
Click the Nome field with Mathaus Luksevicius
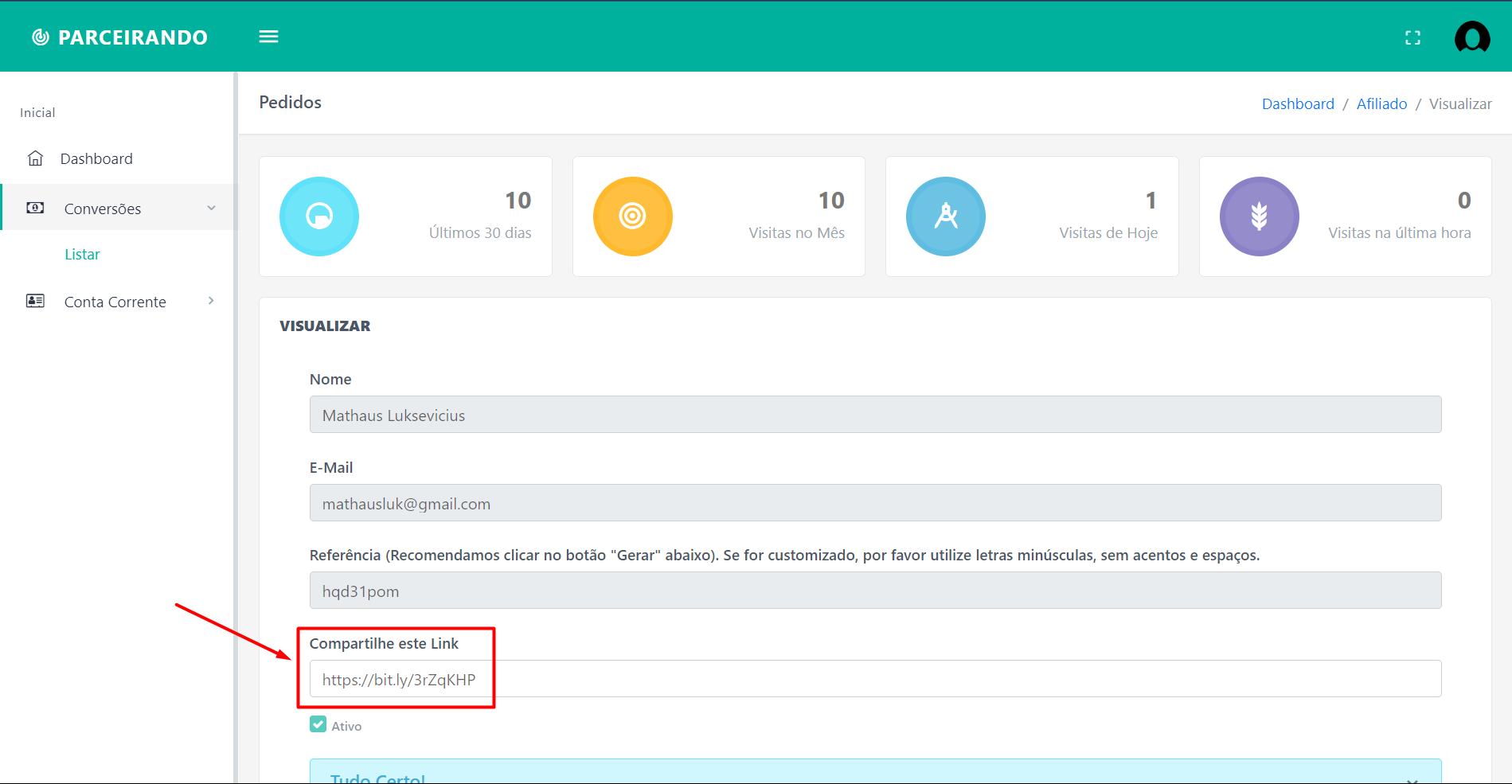[875, 415]
